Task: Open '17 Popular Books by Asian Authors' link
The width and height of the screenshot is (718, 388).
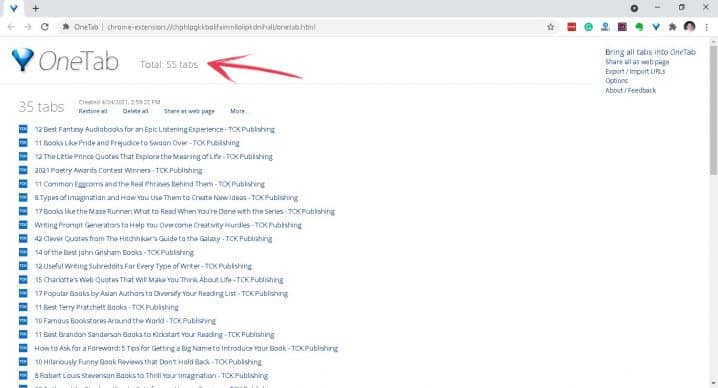Action: pos(161,293)
